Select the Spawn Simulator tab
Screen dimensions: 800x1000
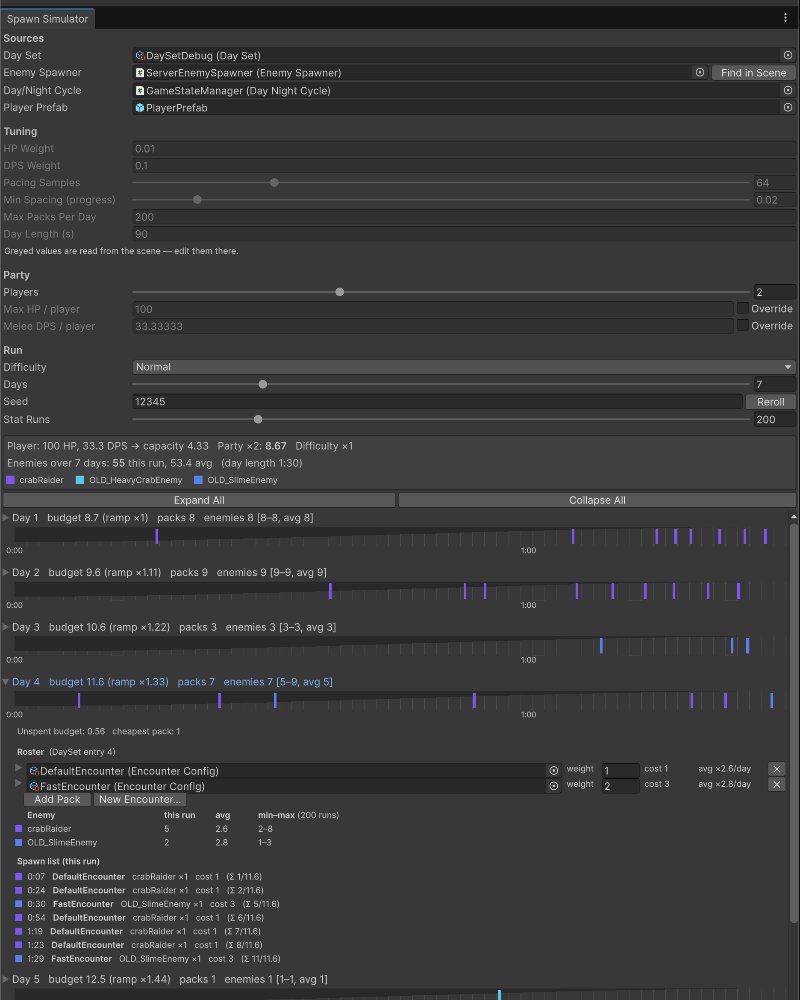(48, 19)
